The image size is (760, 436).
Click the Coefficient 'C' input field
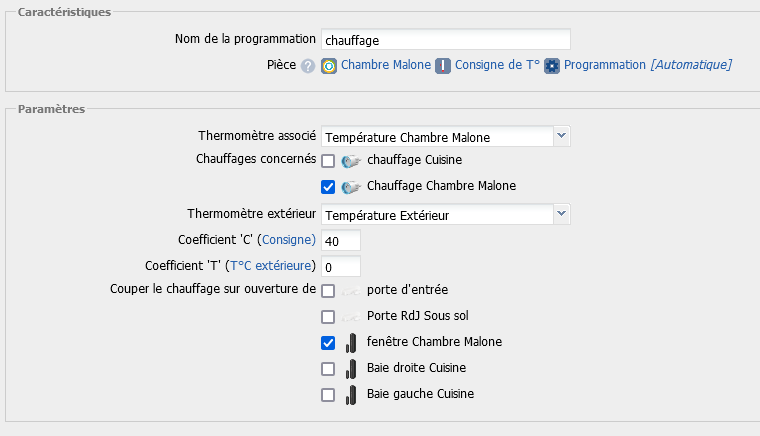pyautogui.click(x=340, y=240)
